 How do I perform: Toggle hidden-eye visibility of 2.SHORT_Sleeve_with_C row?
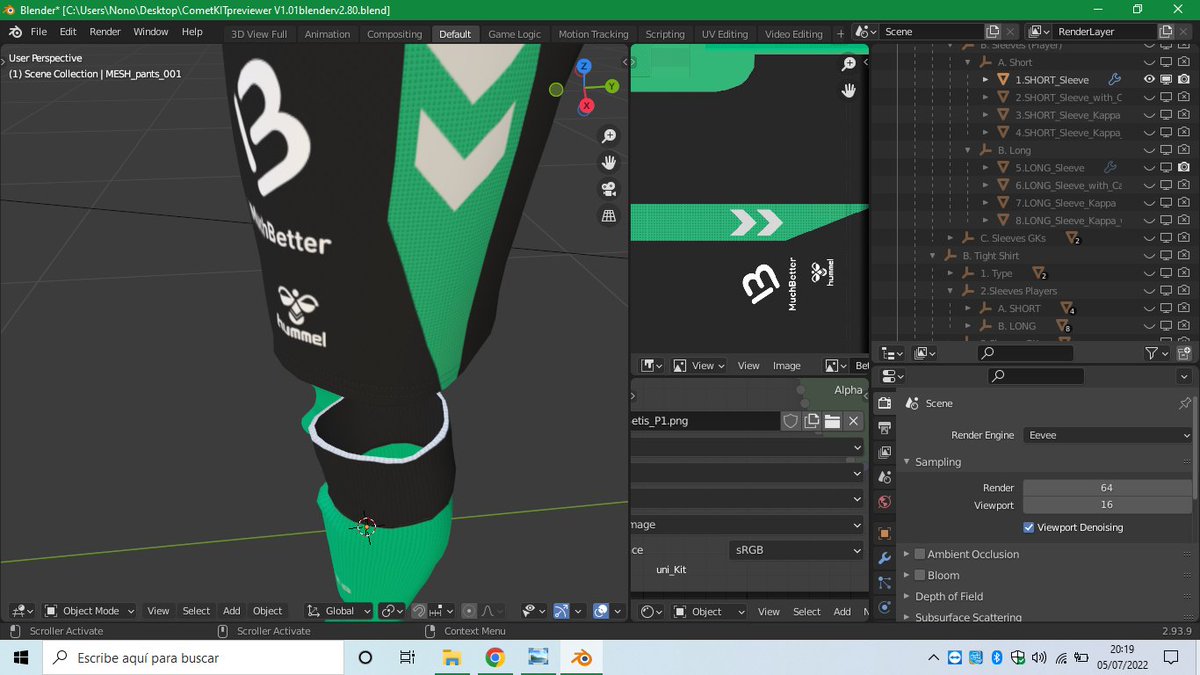coord(1149,97)
